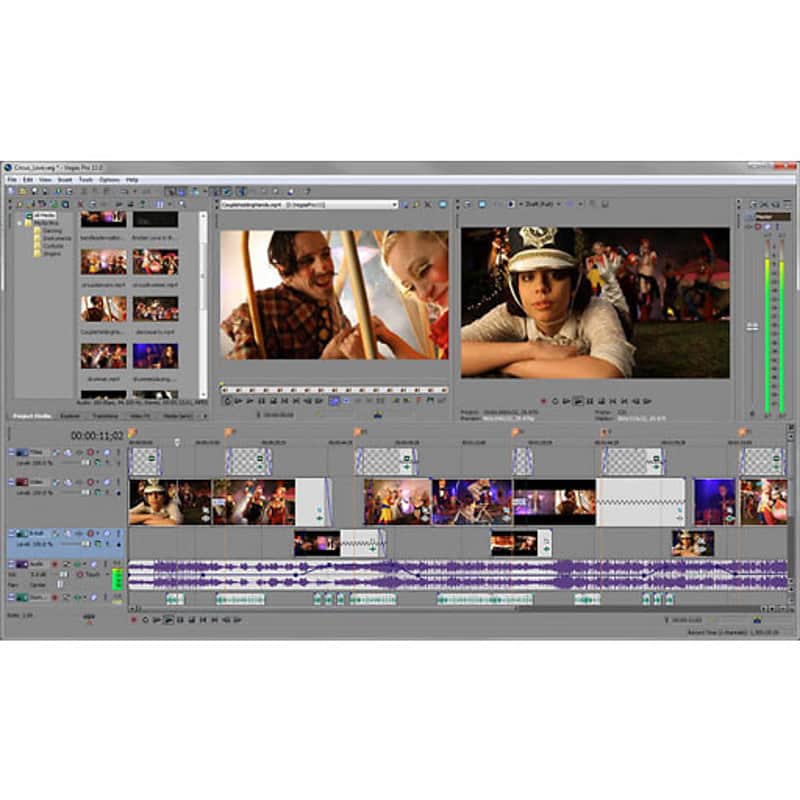800x800 pixels.
Task: Open Track Motion on the Titles track
Action: (x=68, y=452)
